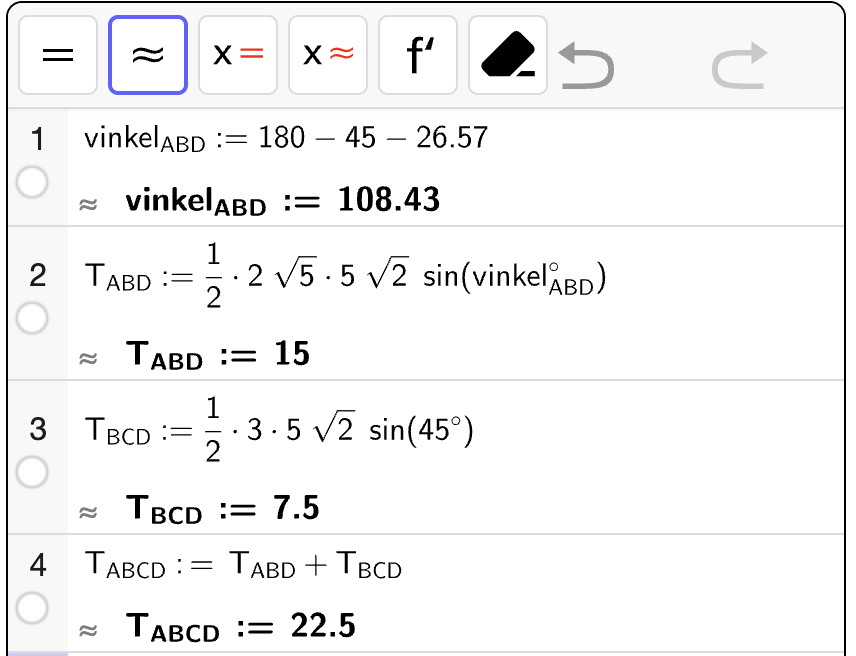Select the Numeric approximation (≈) tool
The width and height of the screenshot is (856, 656).
148,55
